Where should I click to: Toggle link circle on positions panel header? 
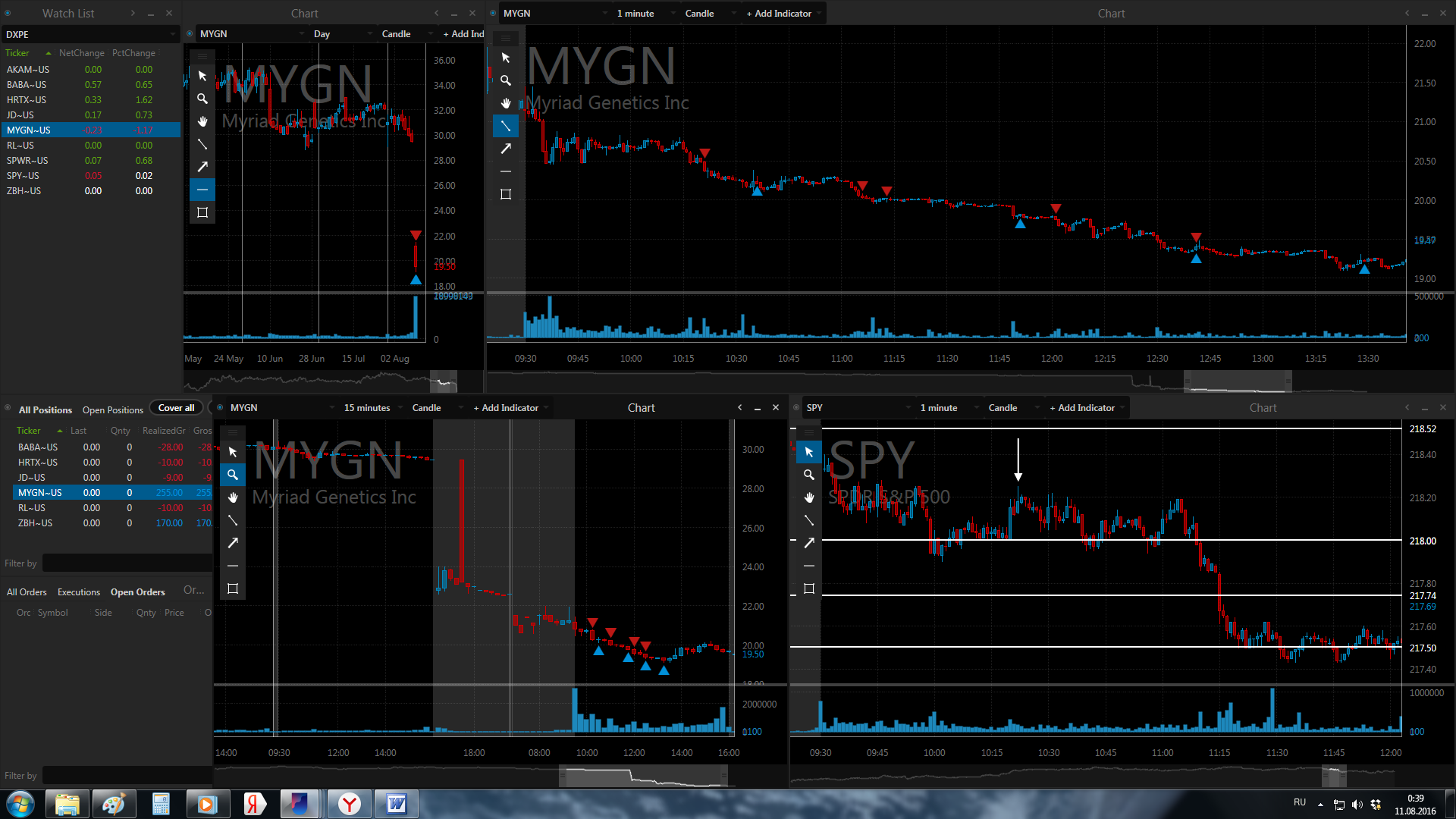click(8, 408)
